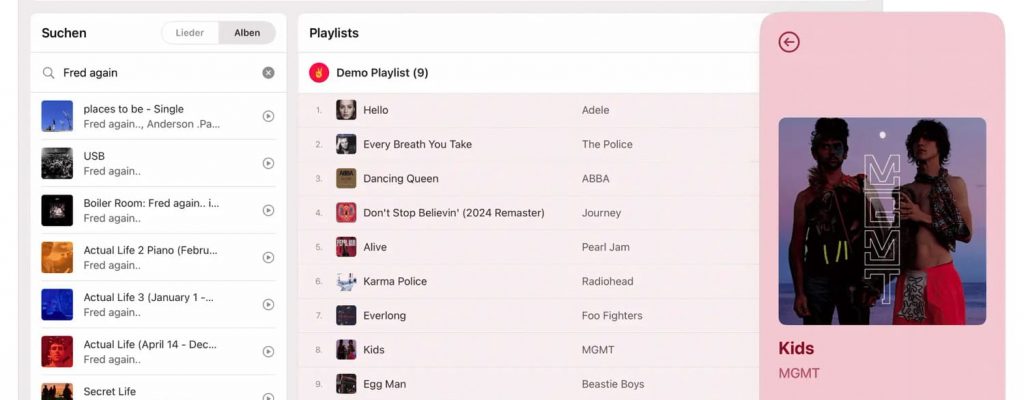Play the USB album

pyautogui.click(x=268, y=163)
